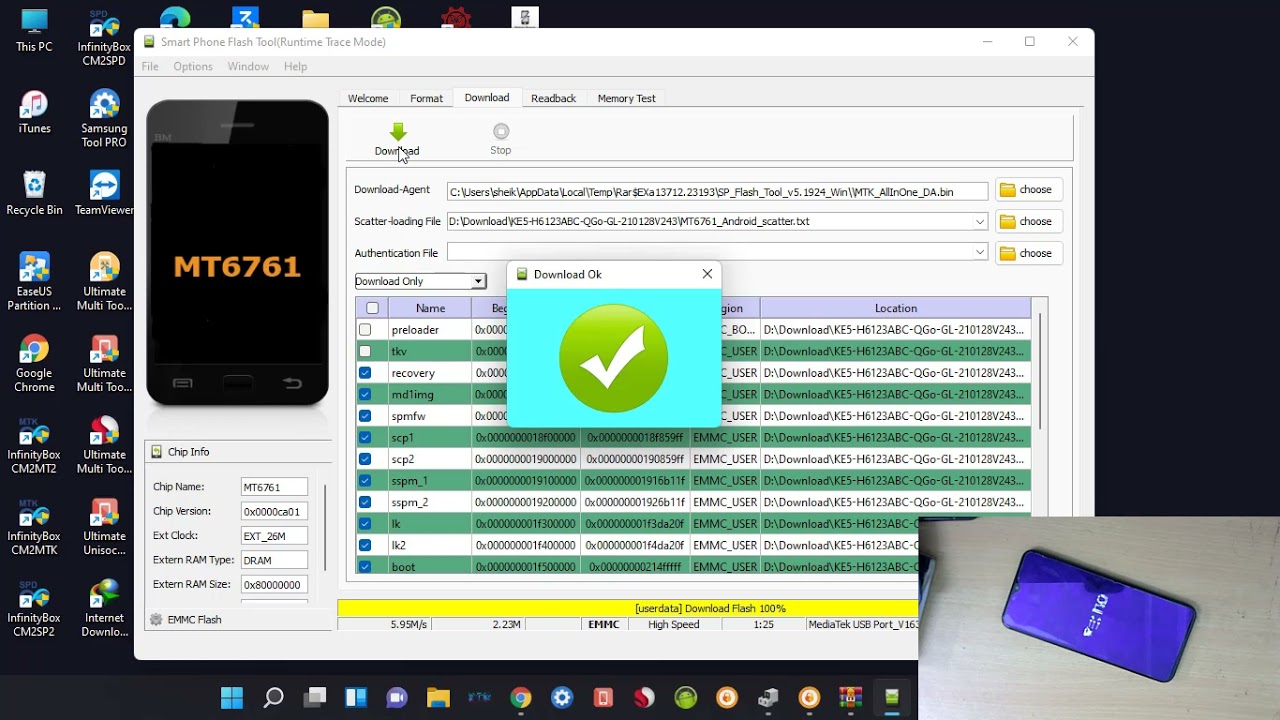Image resolution: width=1280 pixels, height=720 pixels.
Task: Open This PC desktop shortcut
Action: (x=34, y=30)
